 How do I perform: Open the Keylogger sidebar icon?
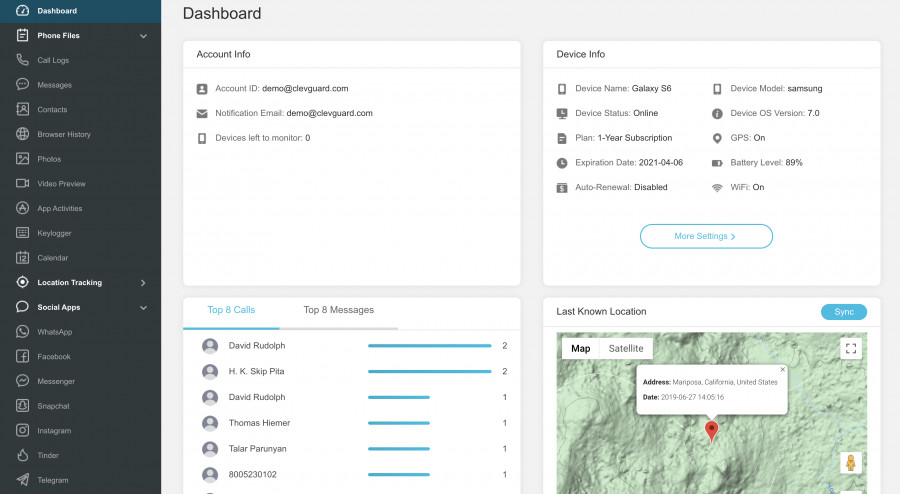(x=22, y=233)
